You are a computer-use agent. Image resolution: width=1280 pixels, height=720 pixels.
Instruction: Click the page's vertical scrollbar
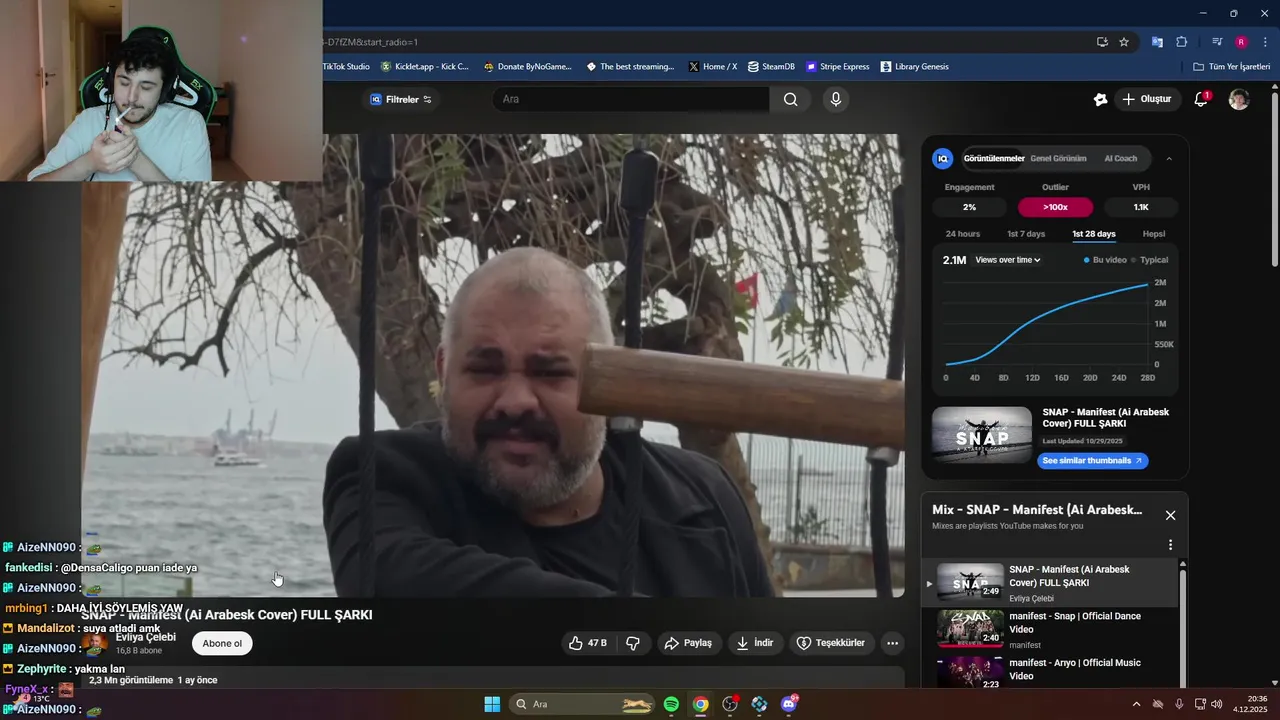point(1274,180)
